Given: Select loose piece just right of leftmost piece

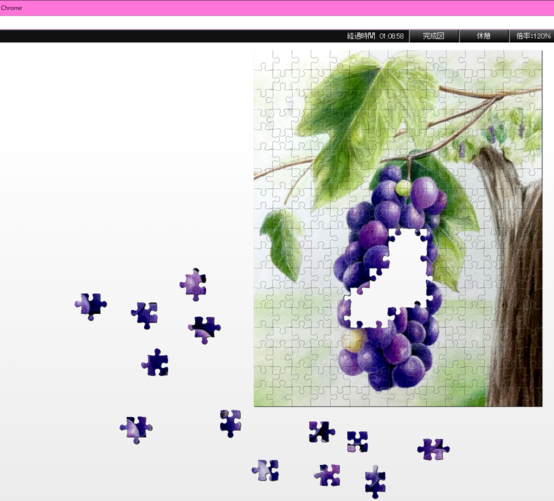Looking at the screenshot, I should point(145,315).
